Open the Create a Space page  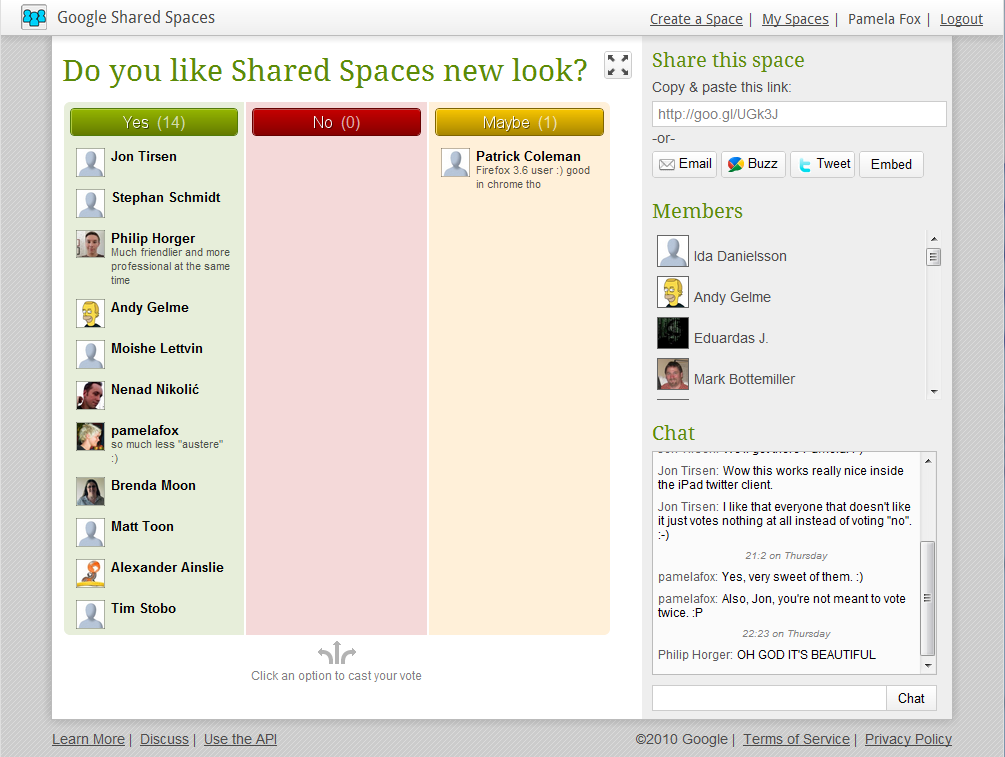696,19
